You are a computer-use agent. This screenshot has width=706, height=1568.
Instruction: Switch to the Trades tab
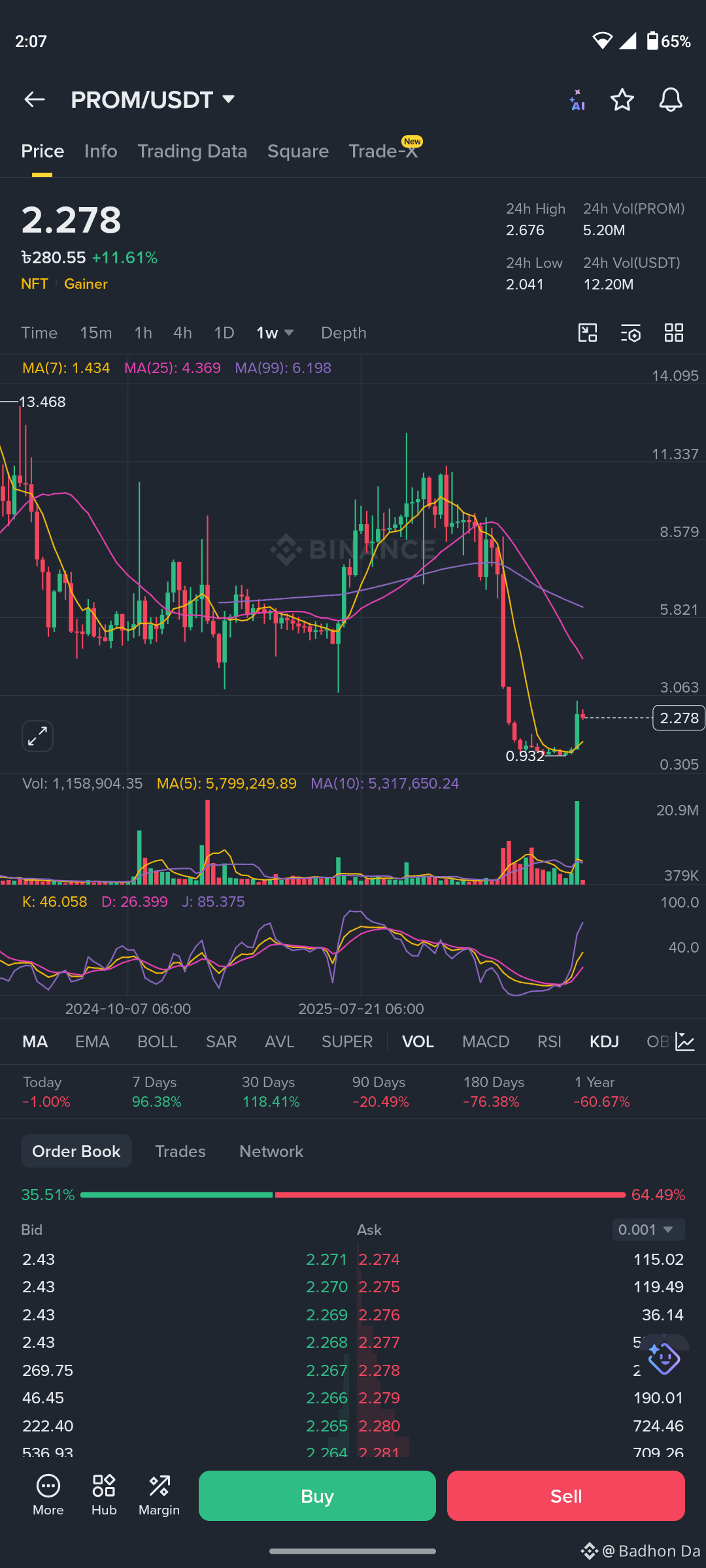(180, 1151)
